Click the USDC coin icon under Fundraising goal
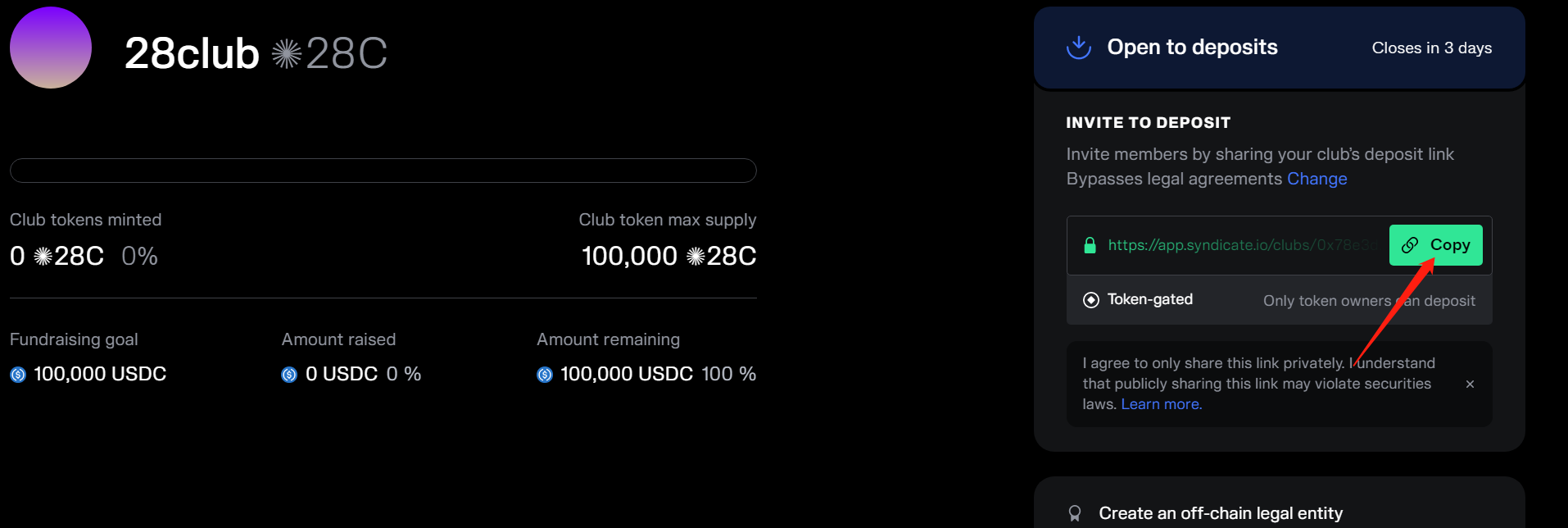 pyautogui.click(x=18, y=375)
